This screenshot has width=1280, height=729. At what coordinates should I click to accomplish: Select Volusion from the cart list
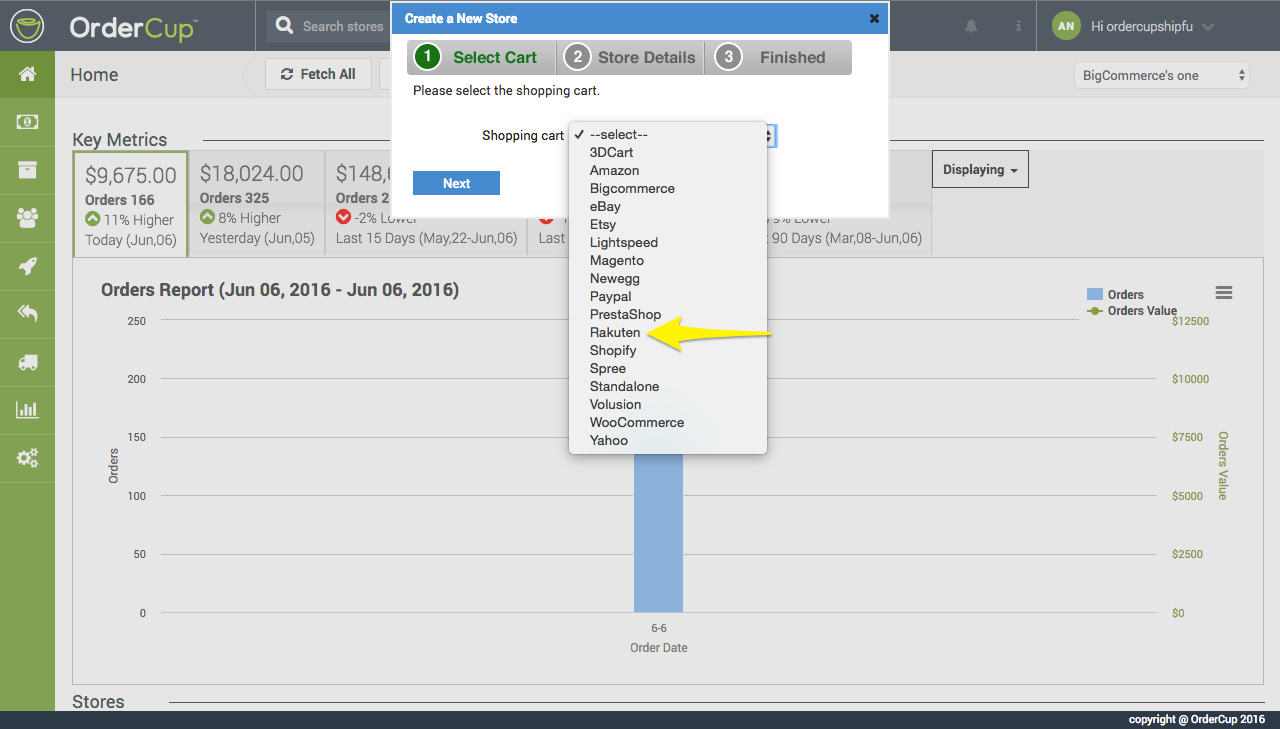coord(668,404)
